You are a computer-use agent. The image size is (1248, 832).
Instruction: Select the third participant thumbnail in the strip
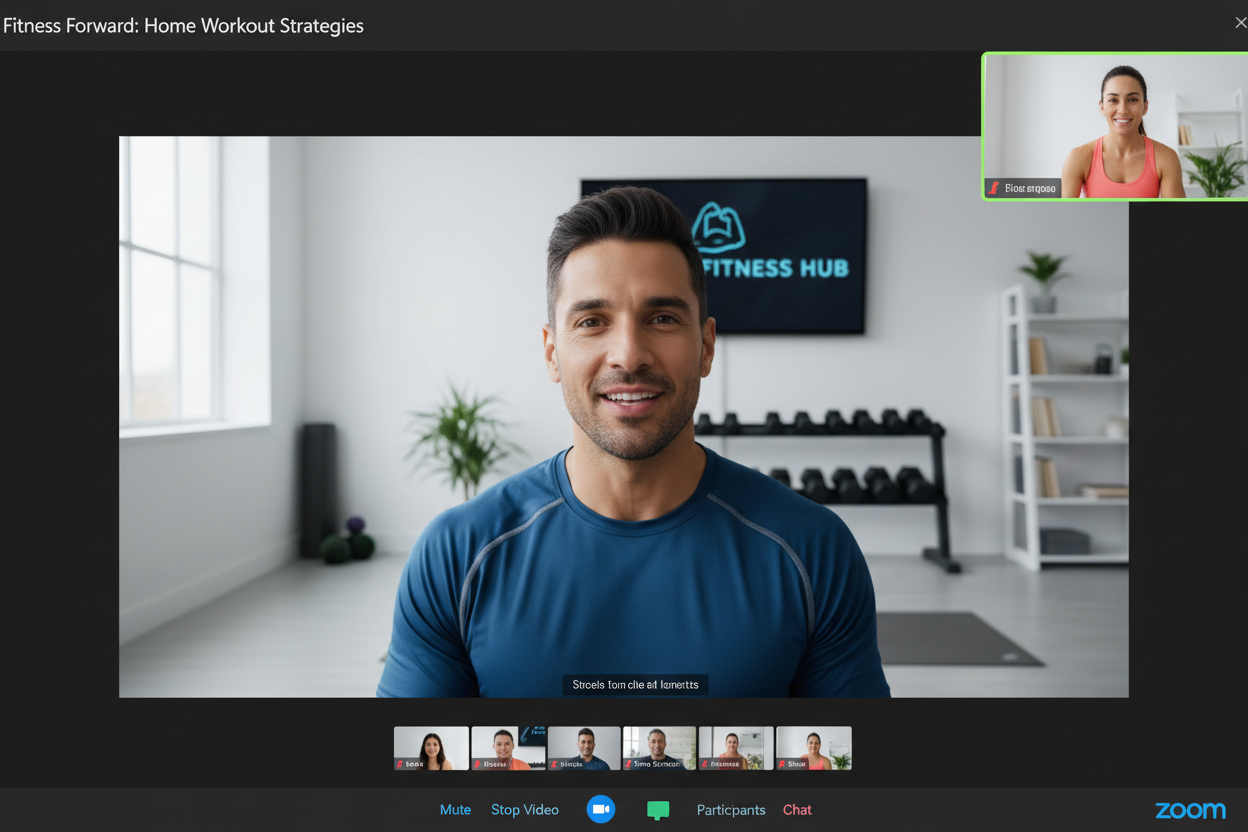tap(584, 747)
